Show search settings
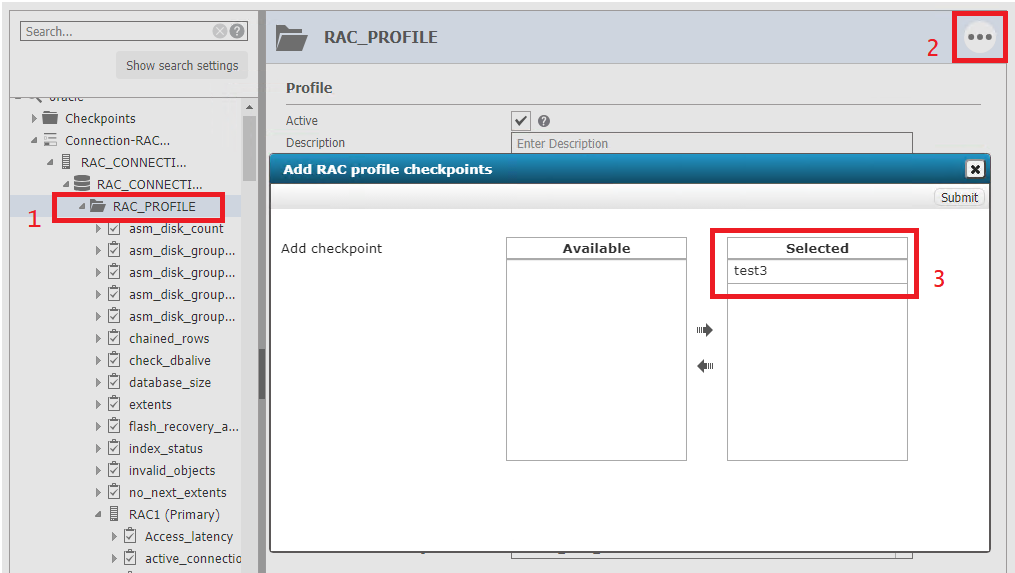Image resolution: width=1015 pixels, height=573 pixels. 182,65
